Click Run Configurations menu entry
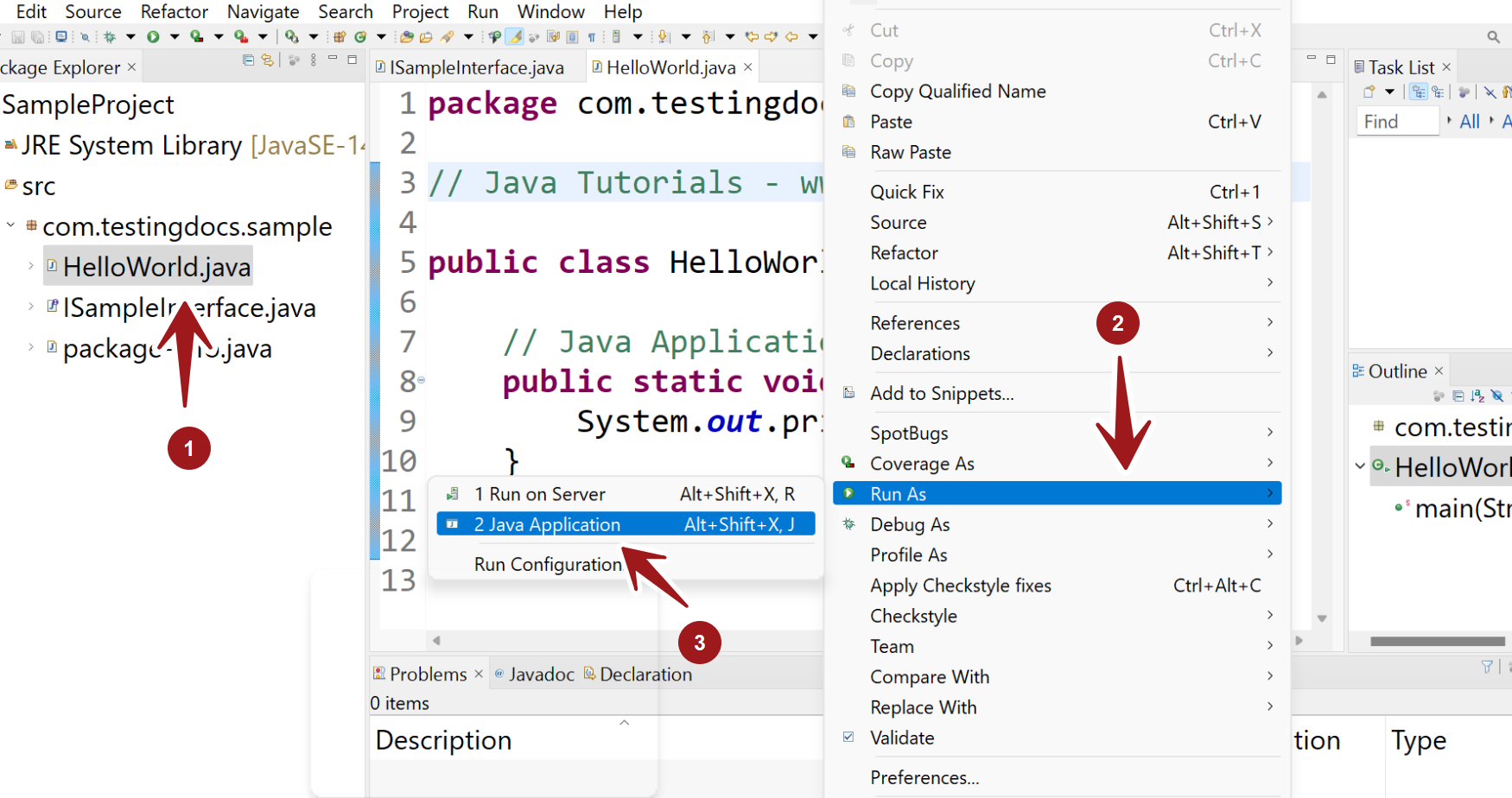1512x798 pixels. tap(548, 564)
